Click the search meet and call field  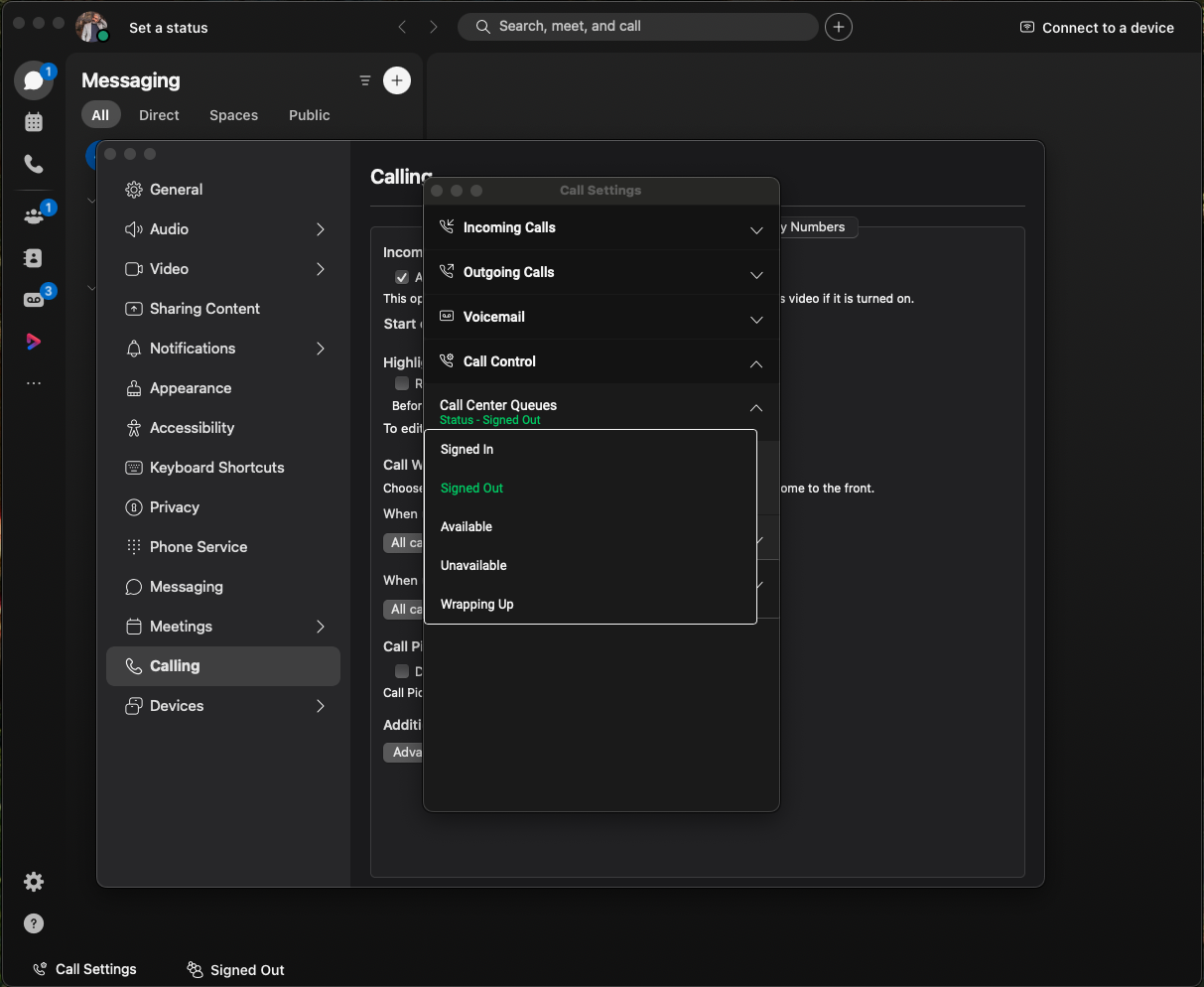click(x=637, y=27)
